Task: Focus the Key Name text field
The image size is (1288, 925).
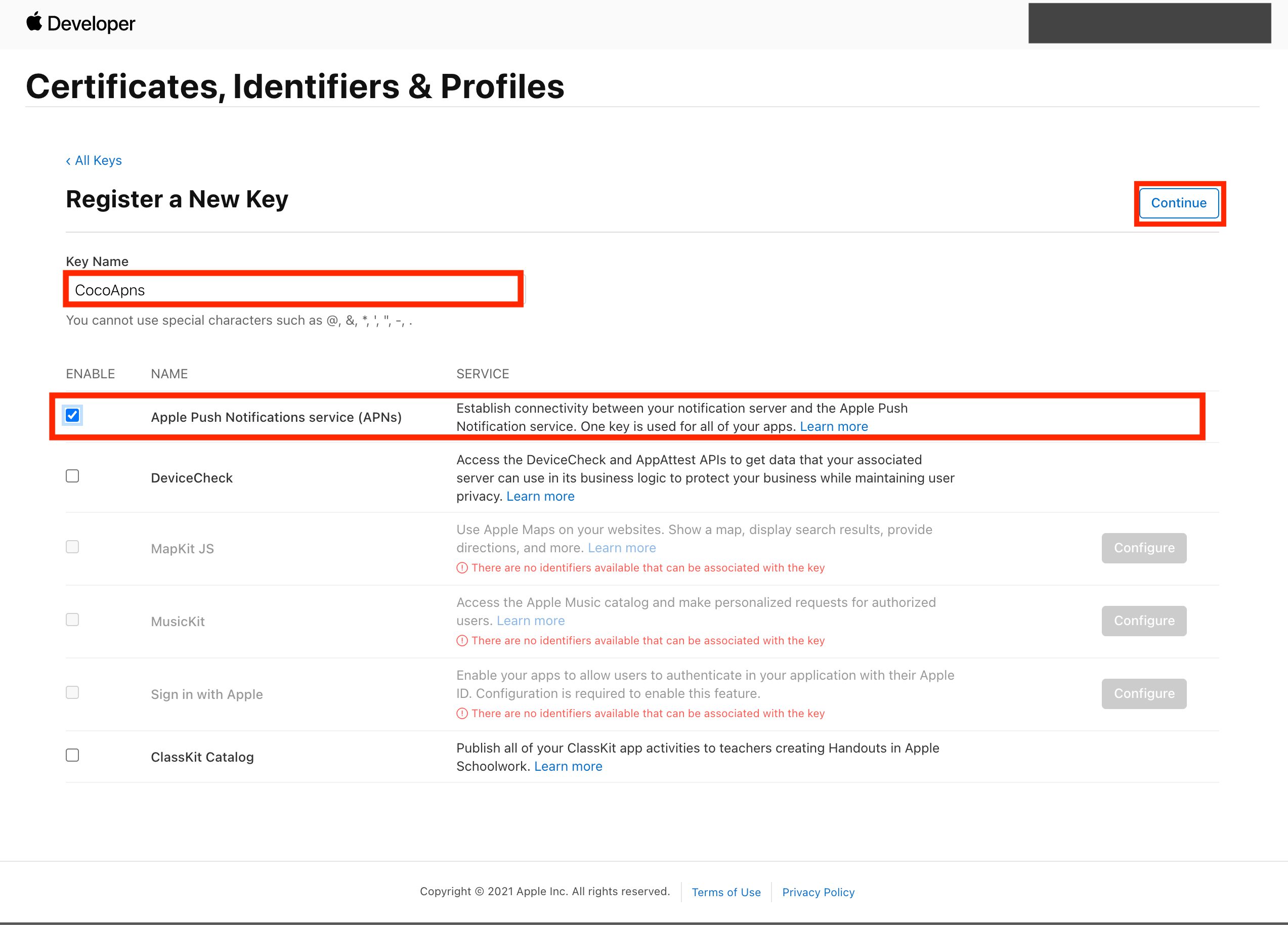Action: [x=295, y=290]
